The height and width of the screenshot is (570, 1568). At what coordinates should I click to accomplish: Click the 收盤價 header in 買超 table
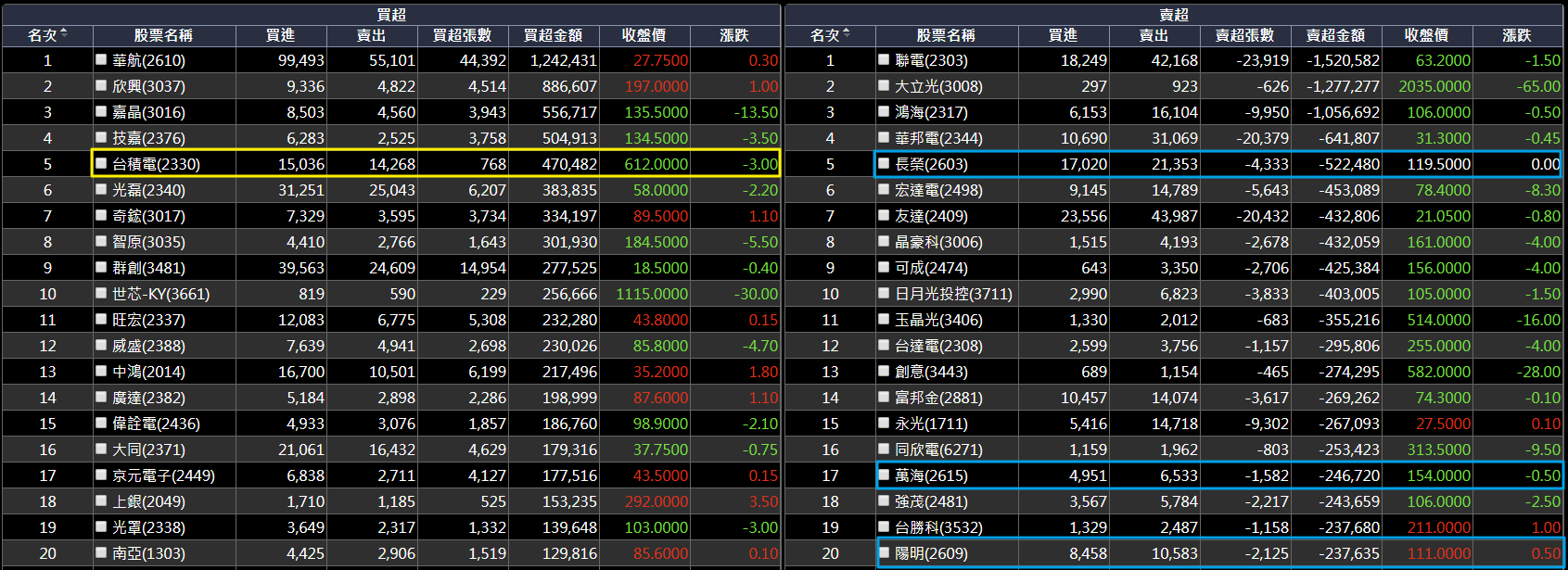pos(644,35)
